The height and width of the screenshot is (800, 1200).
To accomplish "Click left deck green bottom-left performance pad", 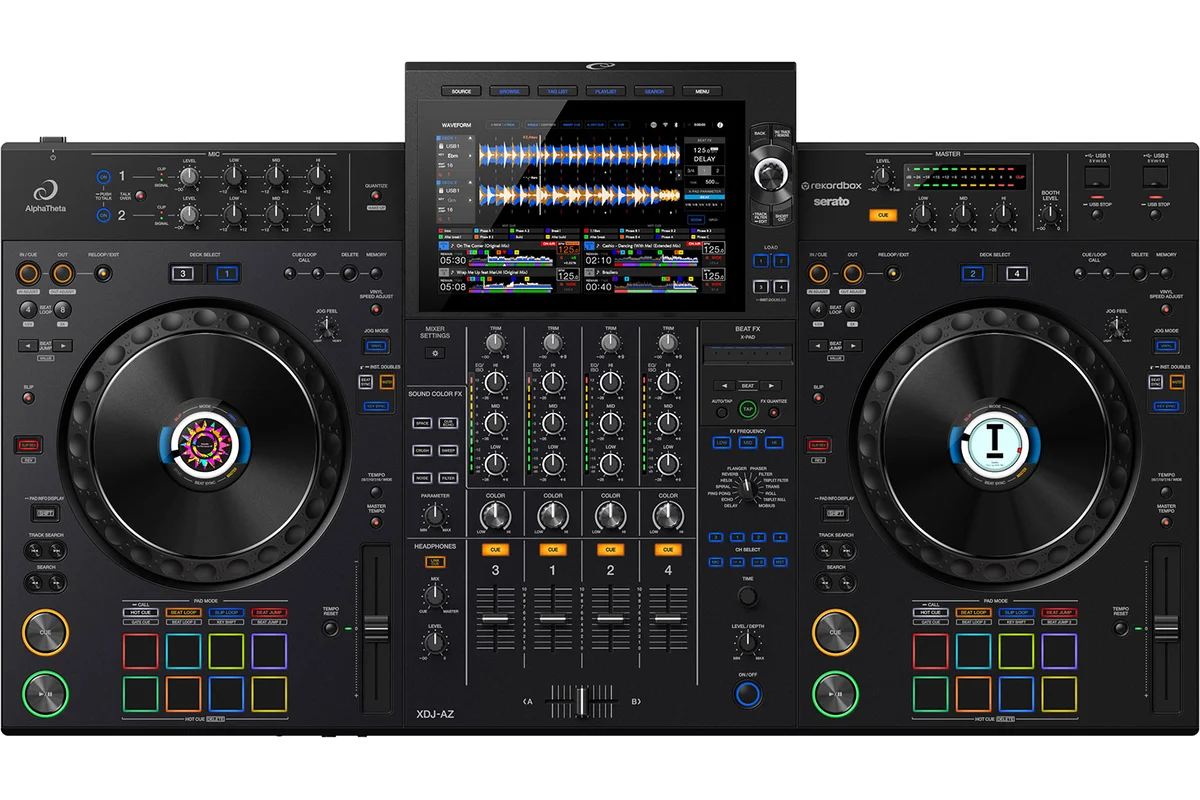I will 141,694.
